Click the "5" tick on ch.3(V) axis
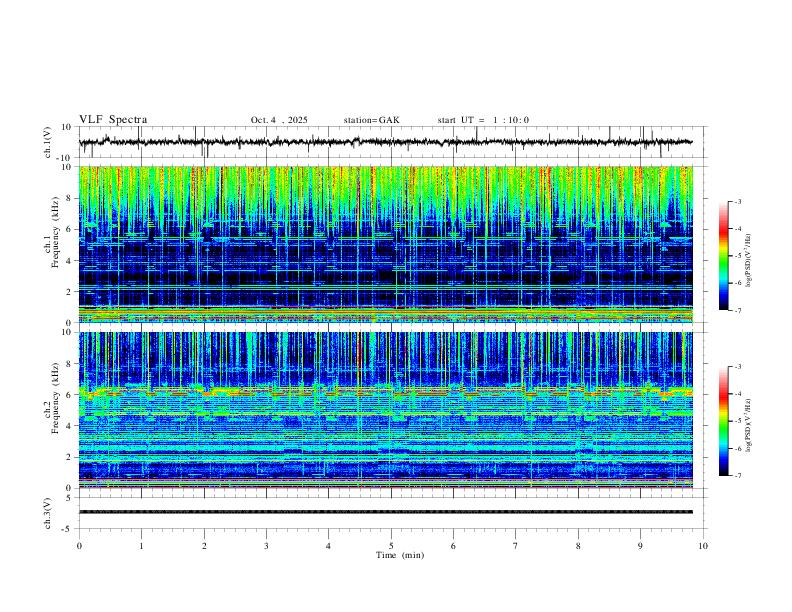 click(x=70, y=498)
